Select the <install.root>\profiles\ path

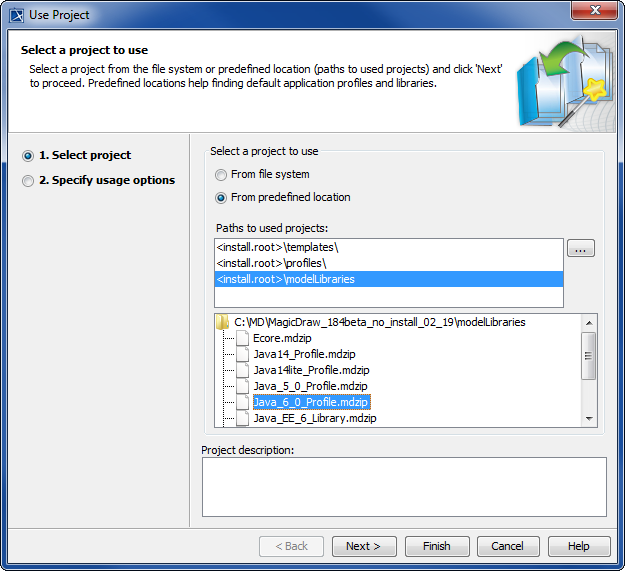[389, 263]
